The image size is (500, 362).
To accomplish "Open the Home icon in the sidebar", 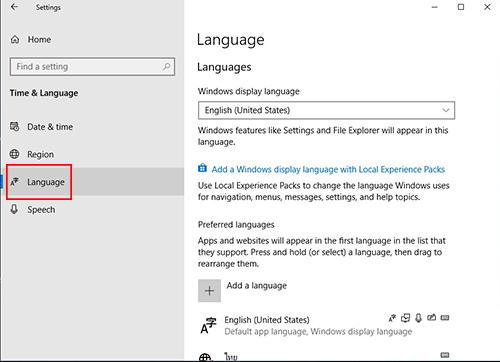I will point(15,39).
